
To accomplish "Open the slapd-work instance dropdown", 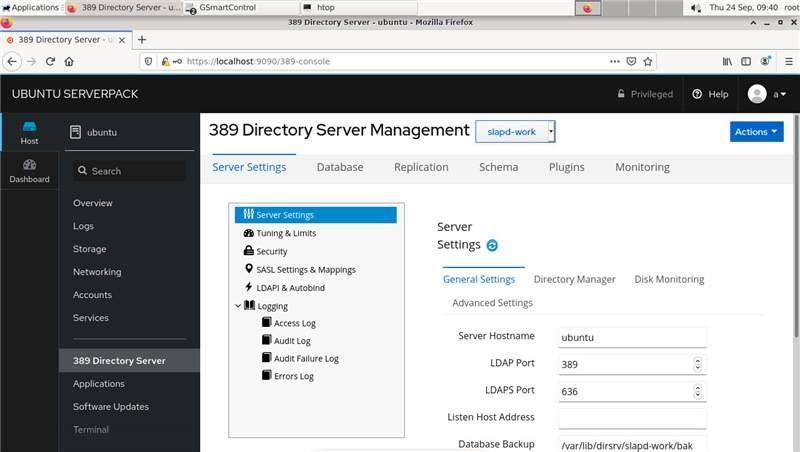I will (515, 132).
